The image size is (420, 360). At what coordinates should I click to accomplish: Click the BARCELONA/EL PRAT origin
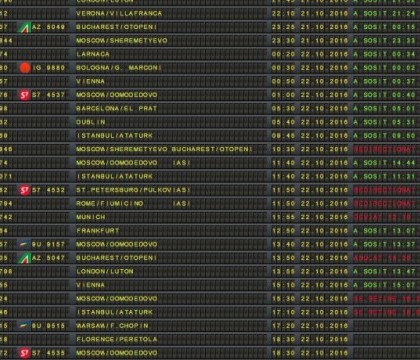pos(116,109)
